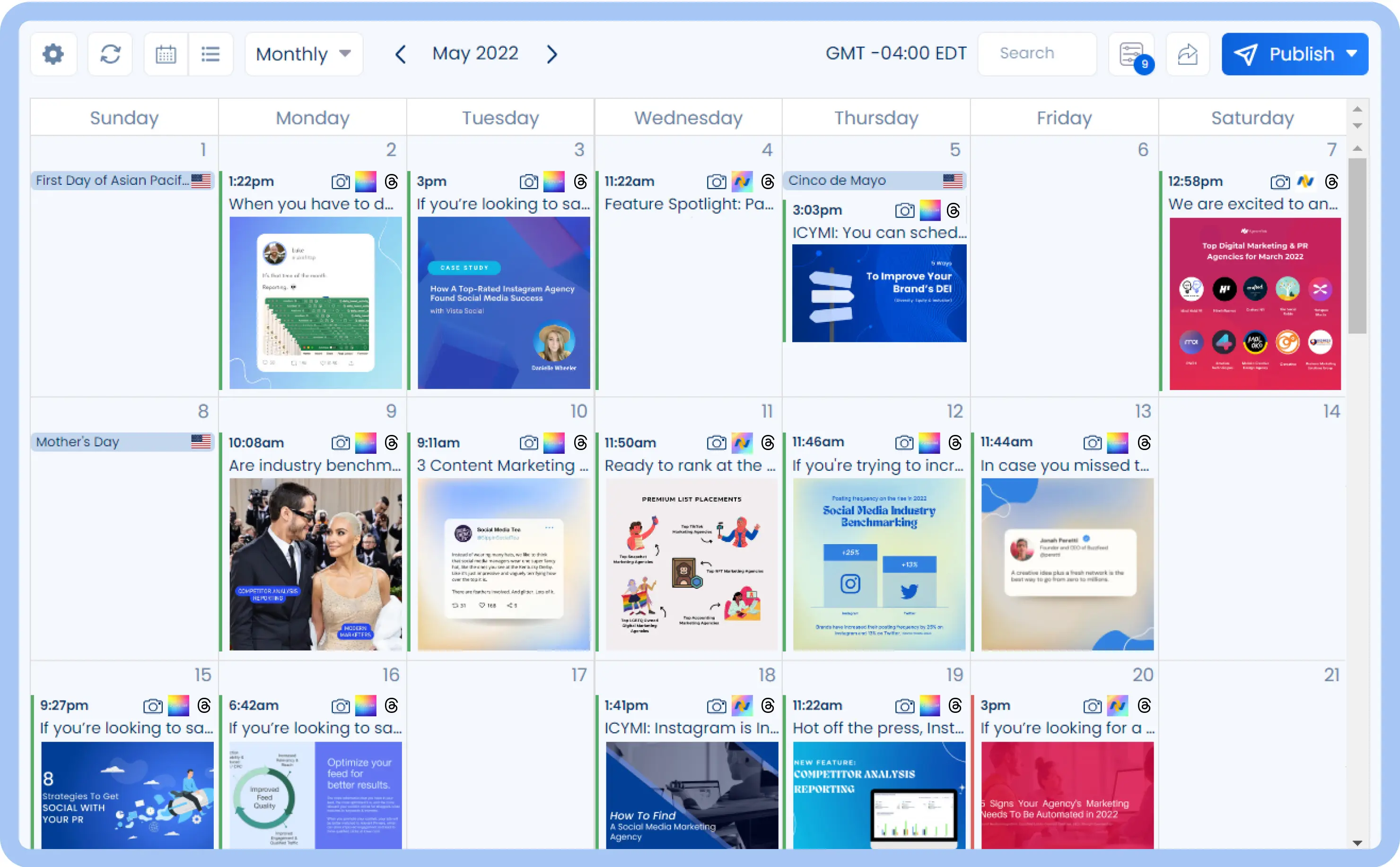Screen dimensions: 1400x867
Task: Click the camera icon on 11:46am post
Action: [904, 442]
